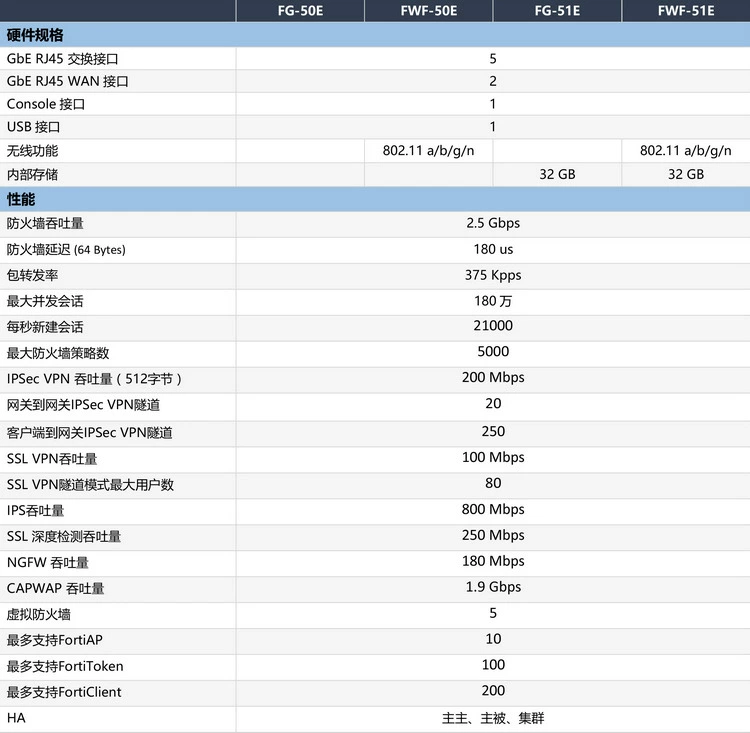The image size is (750, 733).
Task: Click the 虚拟防火墙 row label
Action: pyautogui.click(x=39, y=614)
